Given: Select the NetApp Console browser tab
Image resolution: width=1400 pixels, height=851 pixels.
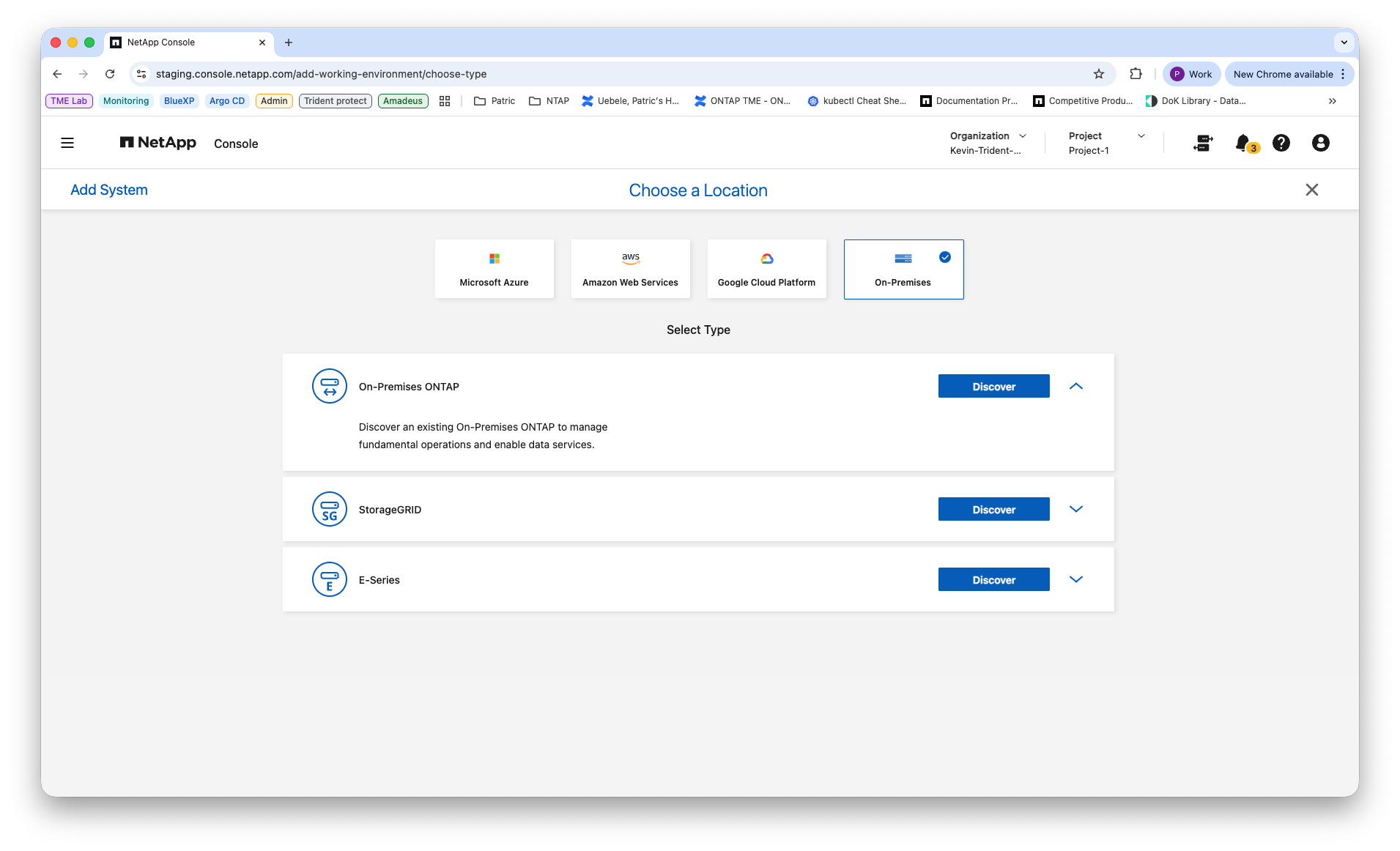Looking at the screenshot, I should click(189, 42).
